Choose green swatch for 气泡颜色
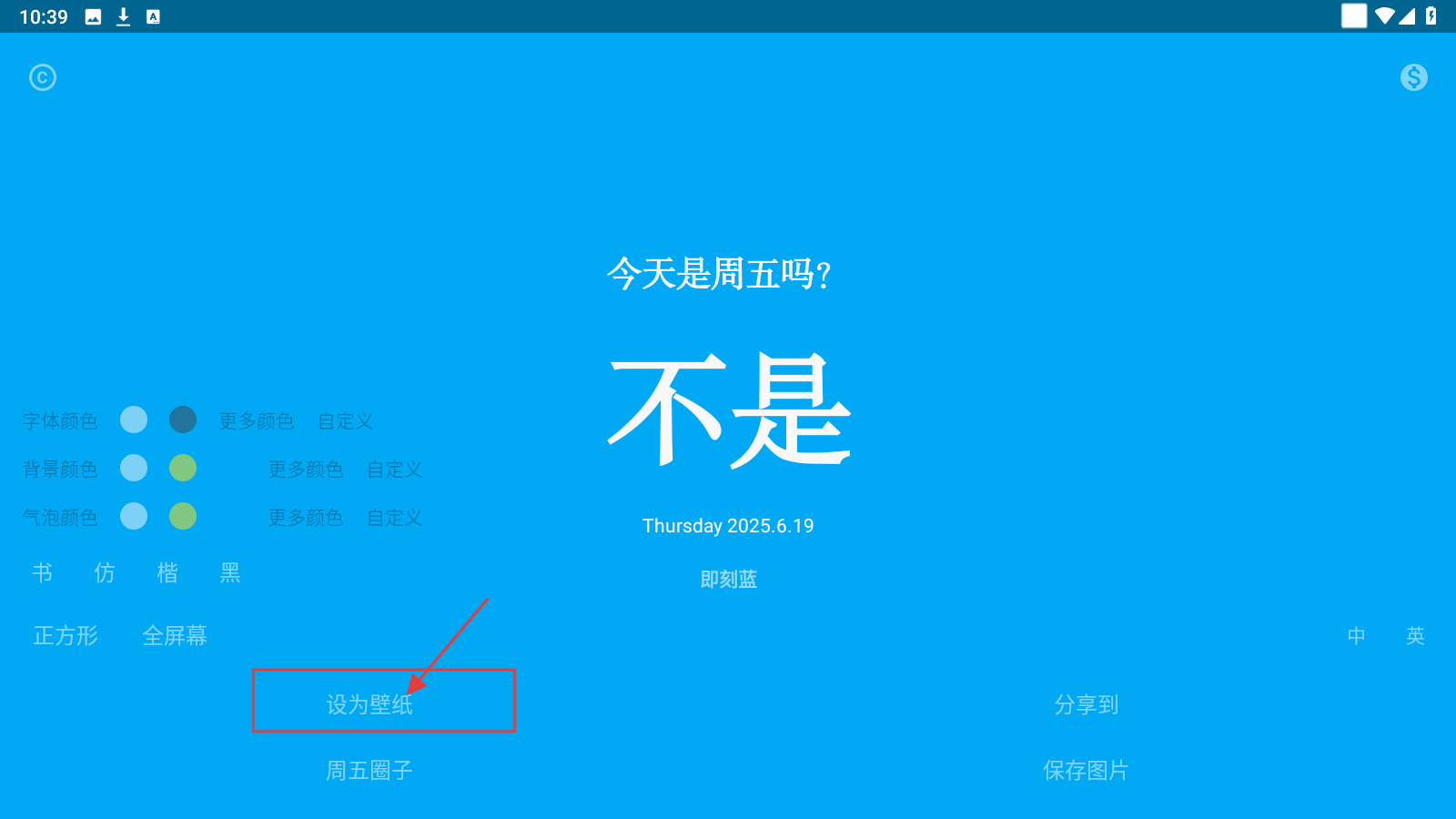 pos(183,516)
